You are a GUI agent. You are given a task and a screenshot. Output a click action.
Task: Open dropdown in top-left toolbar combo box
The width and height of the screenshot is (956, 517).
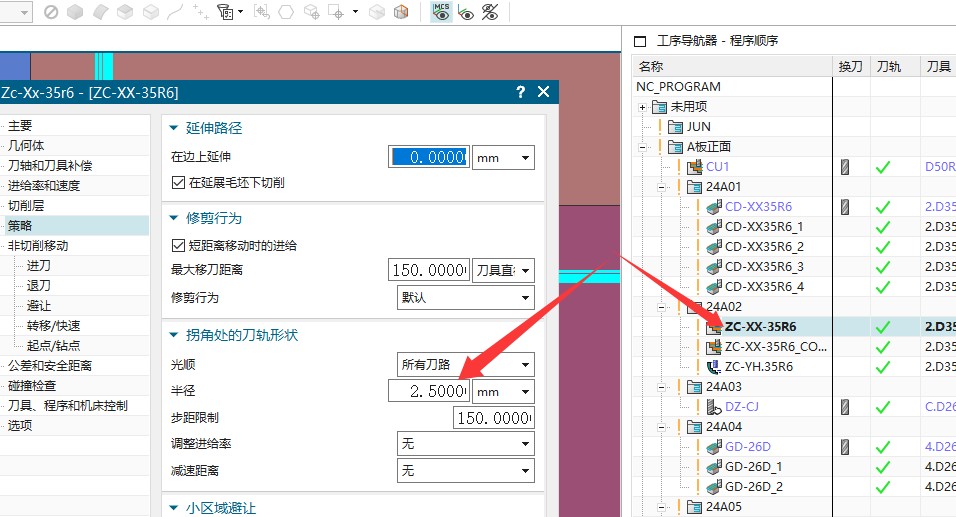(x=24, y=12)
